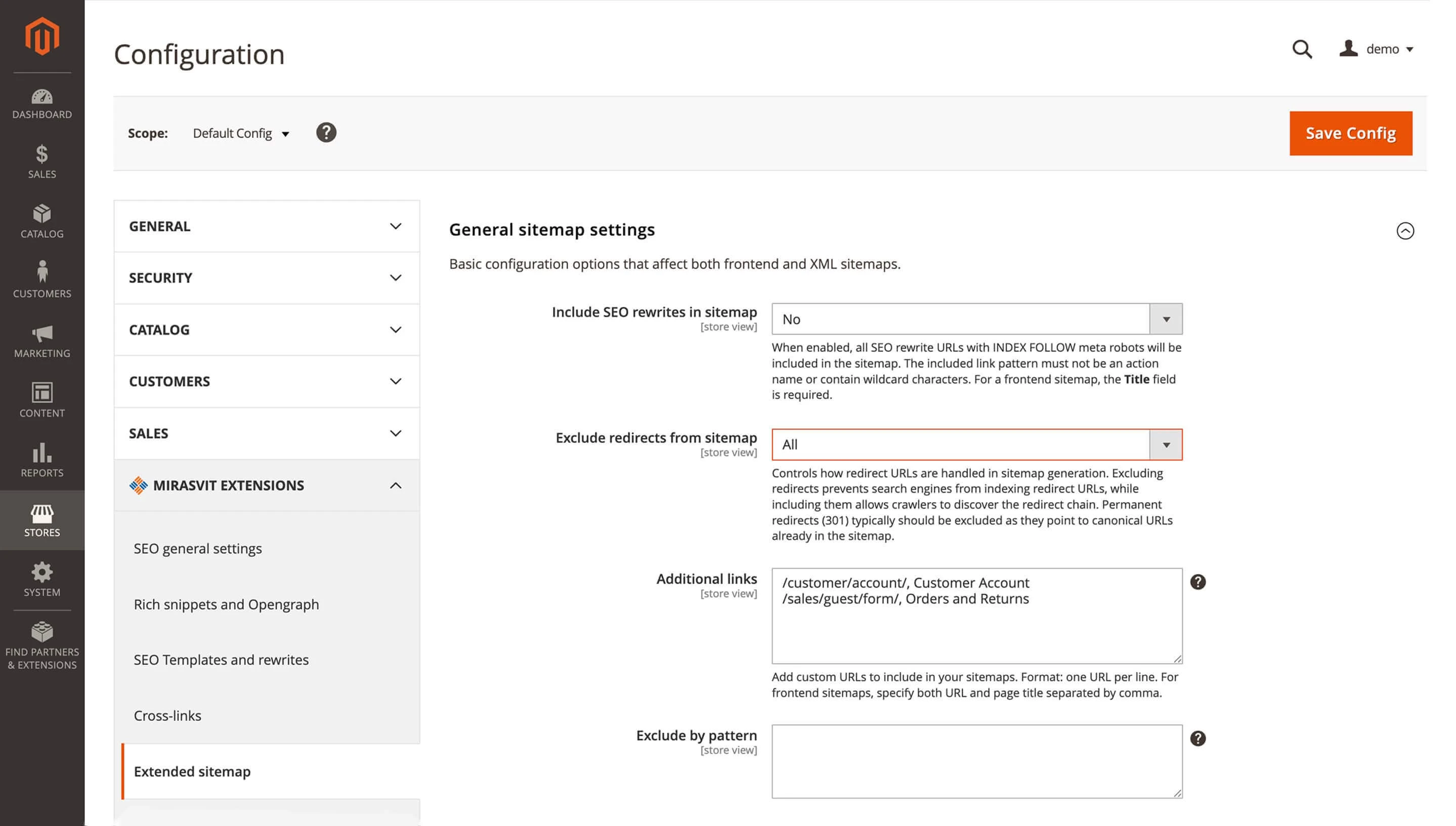1456x826 pixels.
Task: Open the Catalog sidebar icon
Action: pyautogui.click(x=41, y=222)
